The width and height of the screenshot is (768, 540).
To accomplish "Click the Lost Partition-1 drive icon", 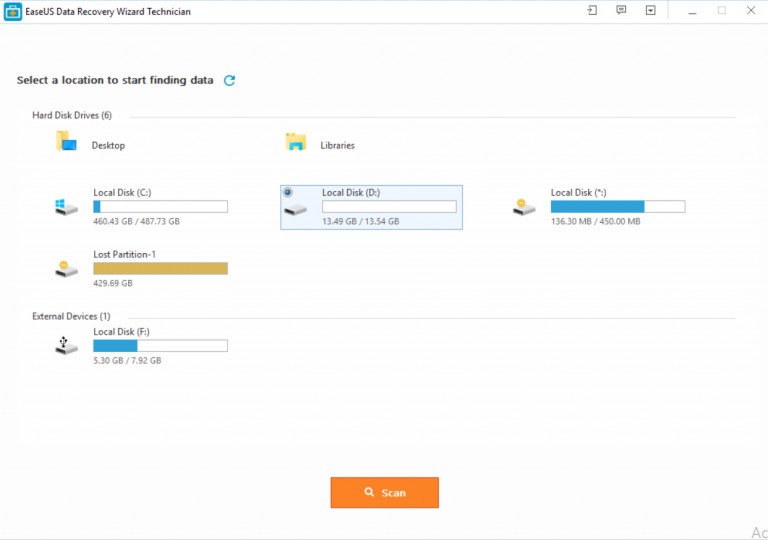I will click(x=66, y=269).
